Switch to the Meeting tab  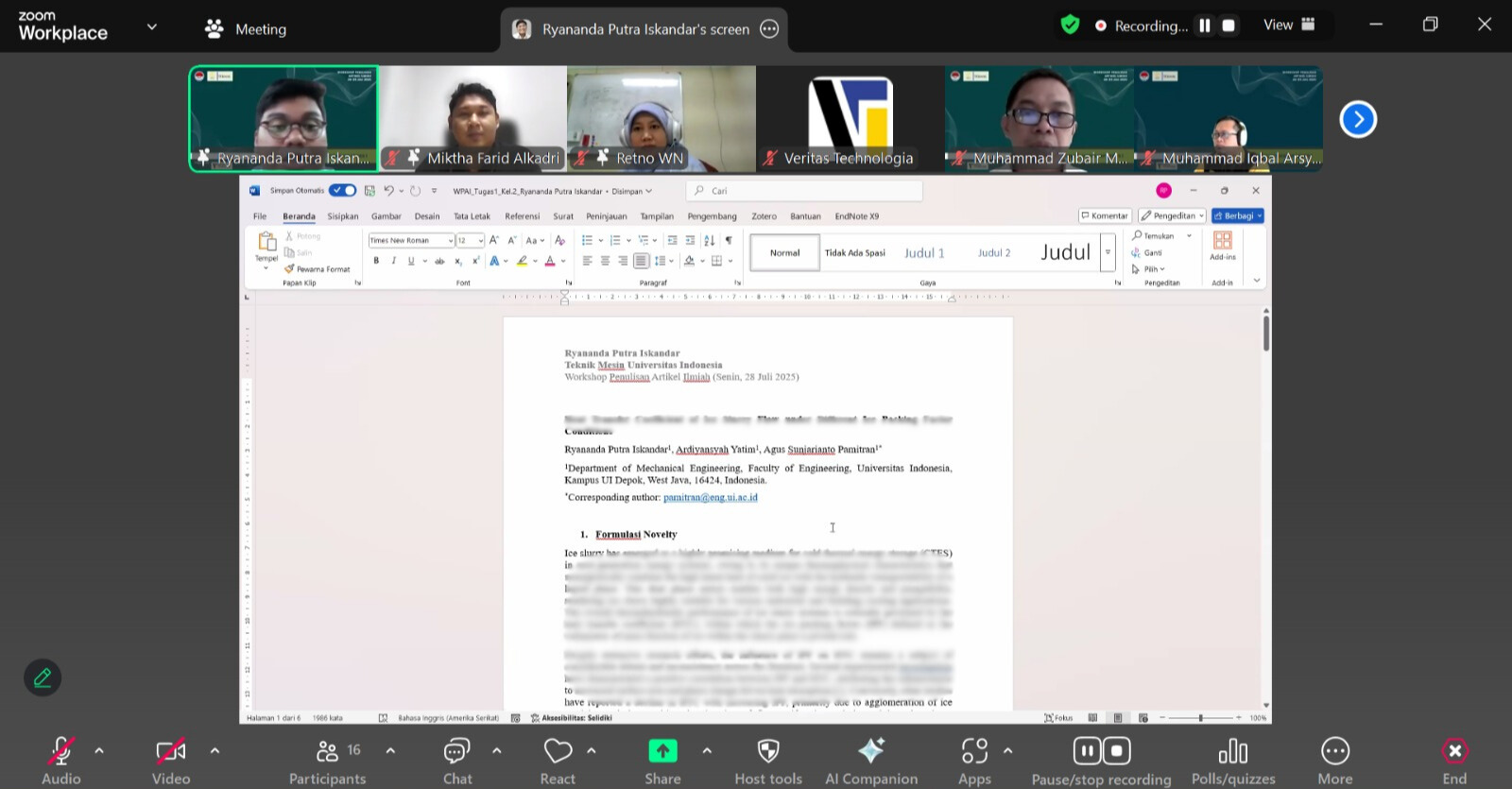[246, 29]
